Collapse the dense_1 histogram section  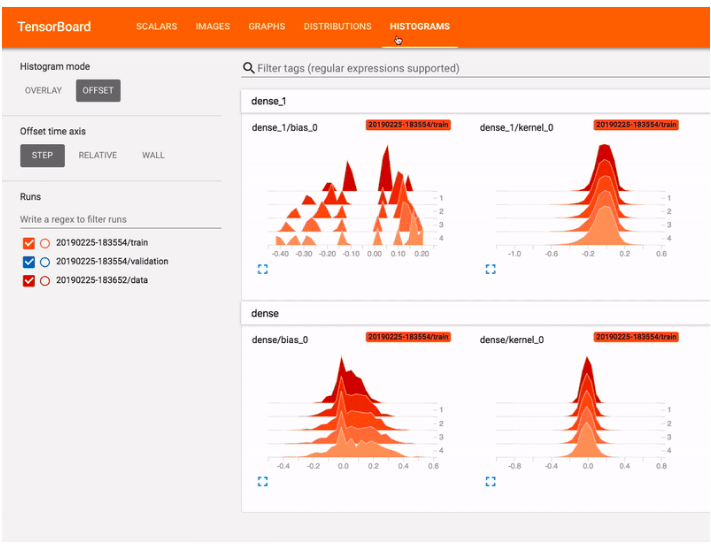(x=267, y=101)
